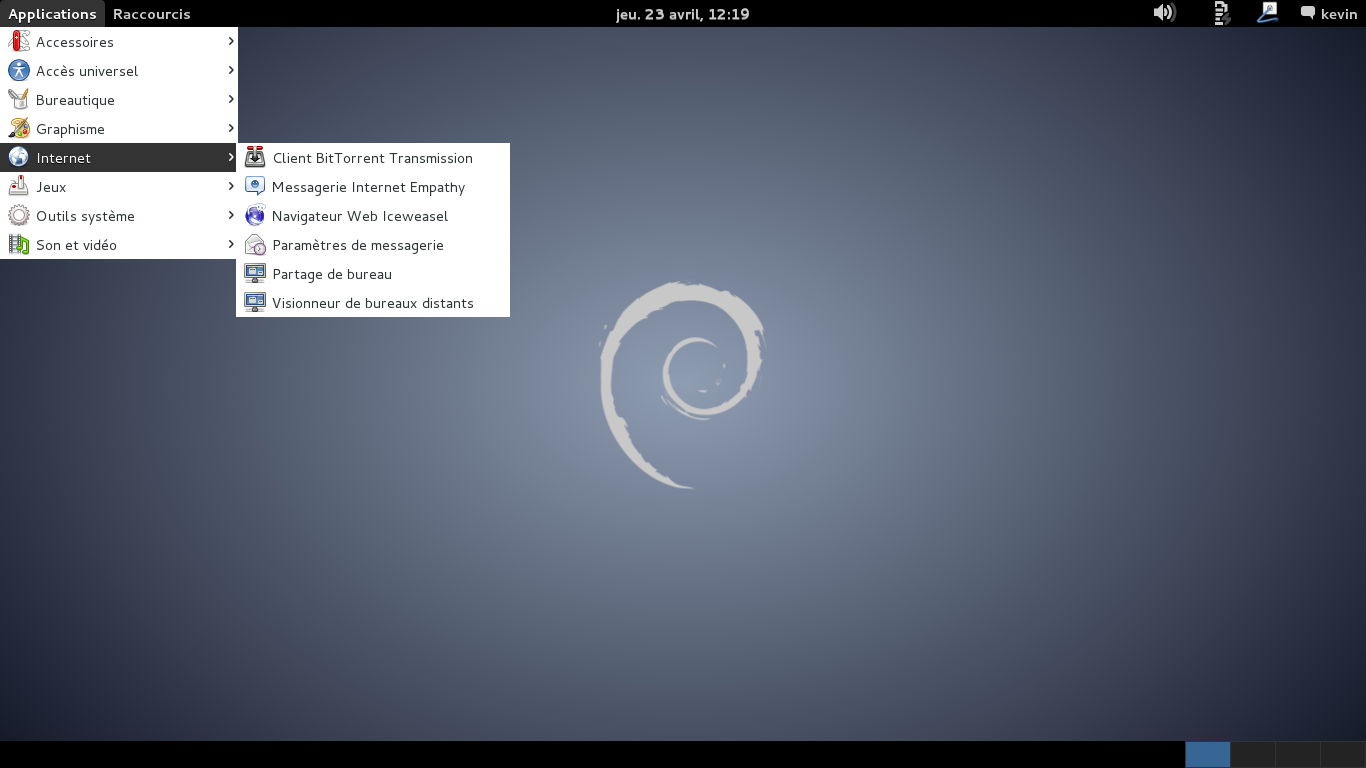Switch to the fourth workspace
Image resolution: width=1366 pixels, height=768 pixels.
pyautogui.click(x=1343, y=754)
